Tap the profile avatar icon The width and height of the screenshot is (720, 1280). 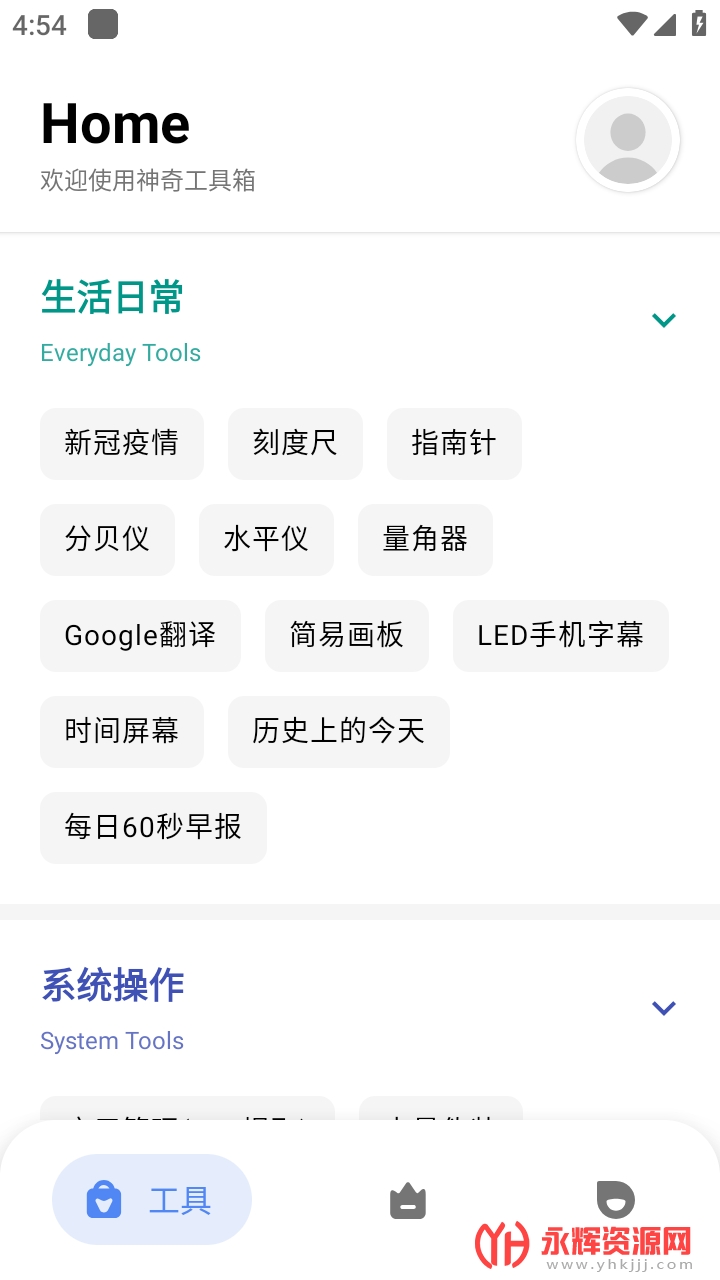pos(628,140)
